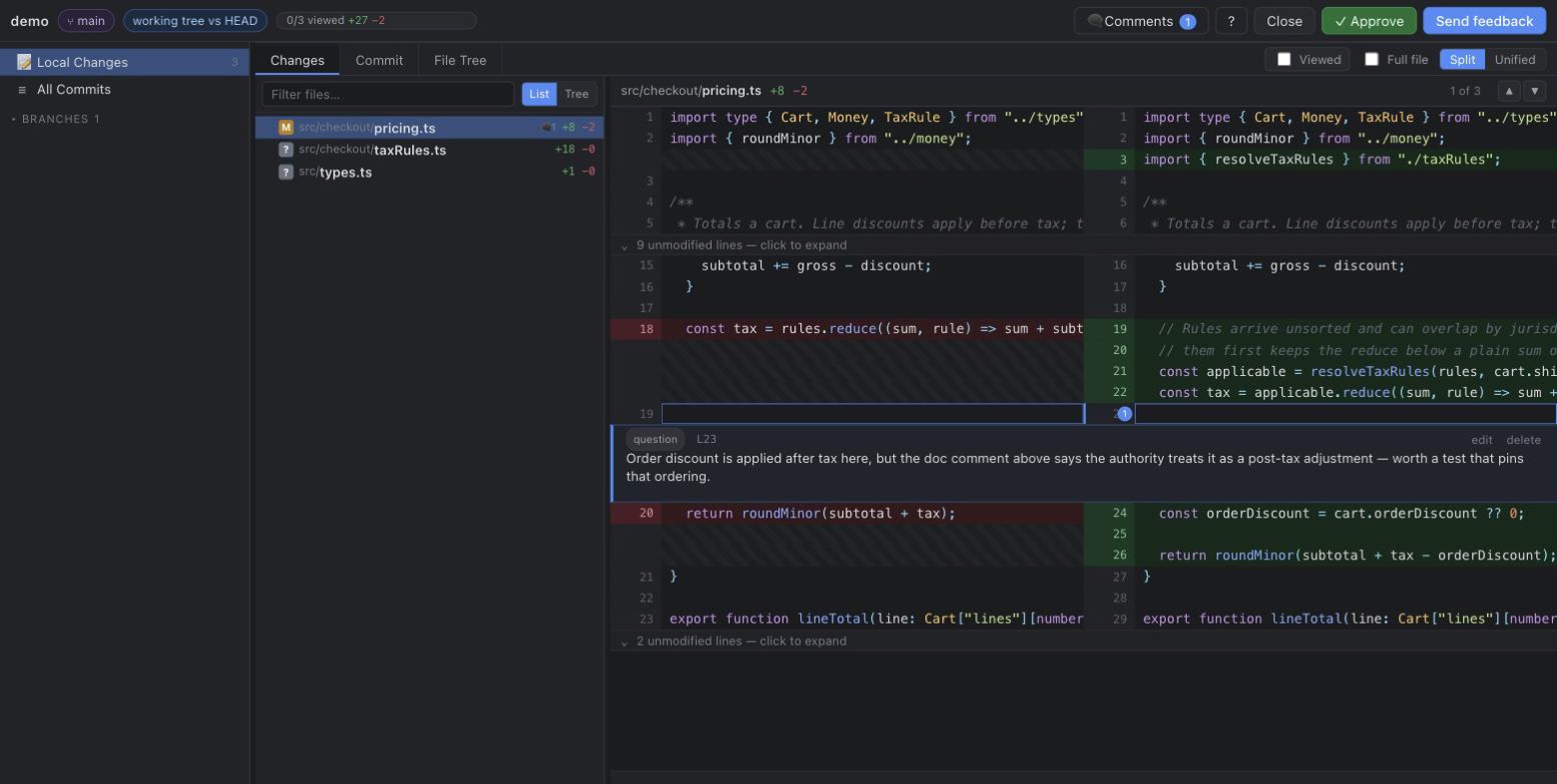Screen dimensions: 1557x784
Task: Switch diff to Split view
Action: point(1462,60)
